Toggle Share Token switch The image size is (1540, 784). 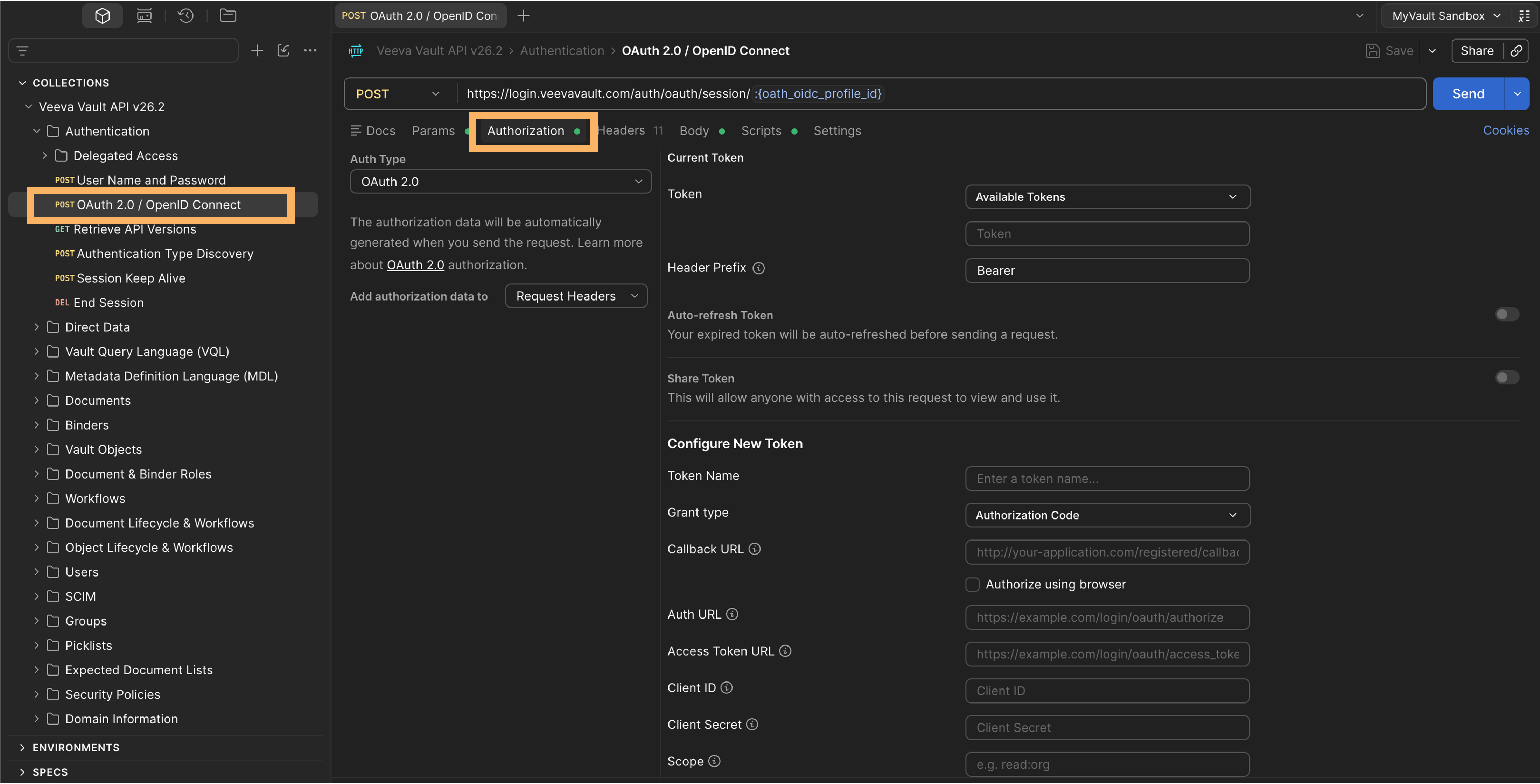click(x=1507, y=378)
